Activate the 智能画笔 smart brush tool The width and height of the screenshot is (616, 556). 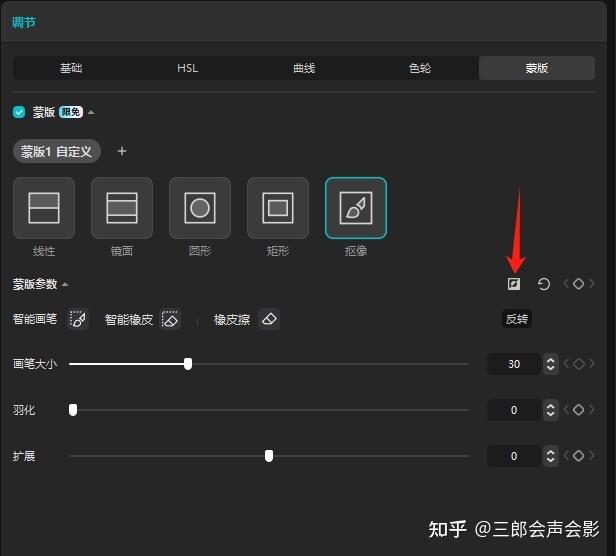tap(78, 319)
